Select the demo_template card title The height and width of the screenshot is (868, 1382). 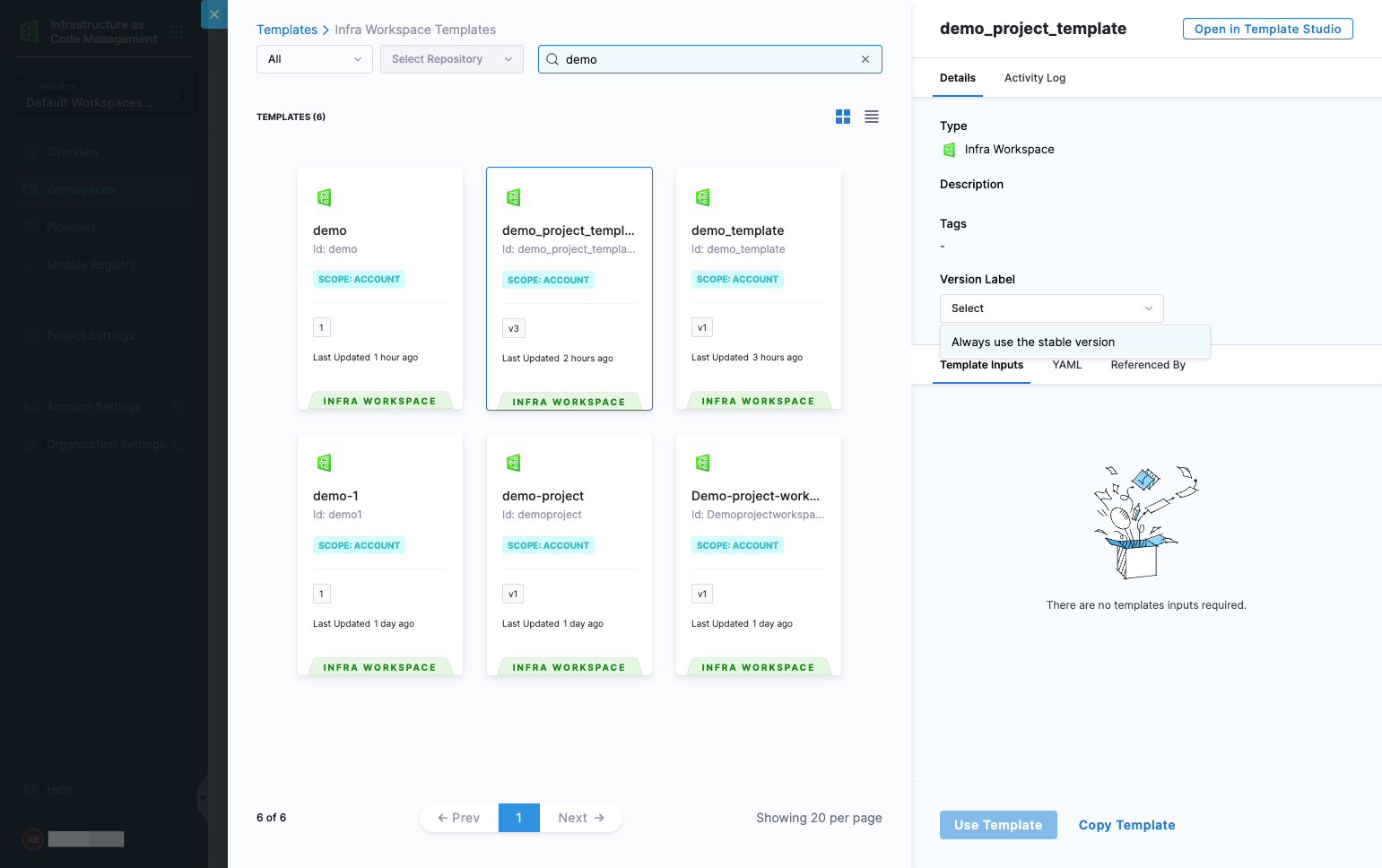tap(737, 230)
